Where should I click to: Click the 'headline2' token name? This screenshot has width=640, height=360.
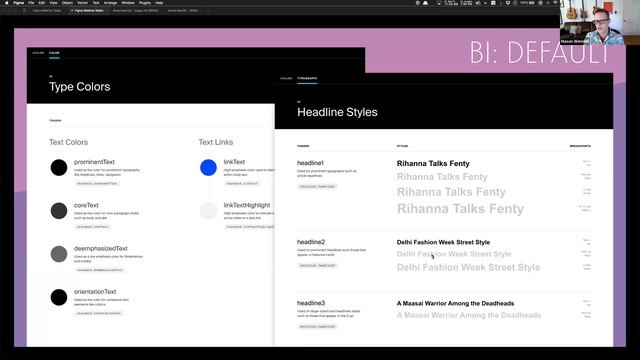tap(311, 242)
